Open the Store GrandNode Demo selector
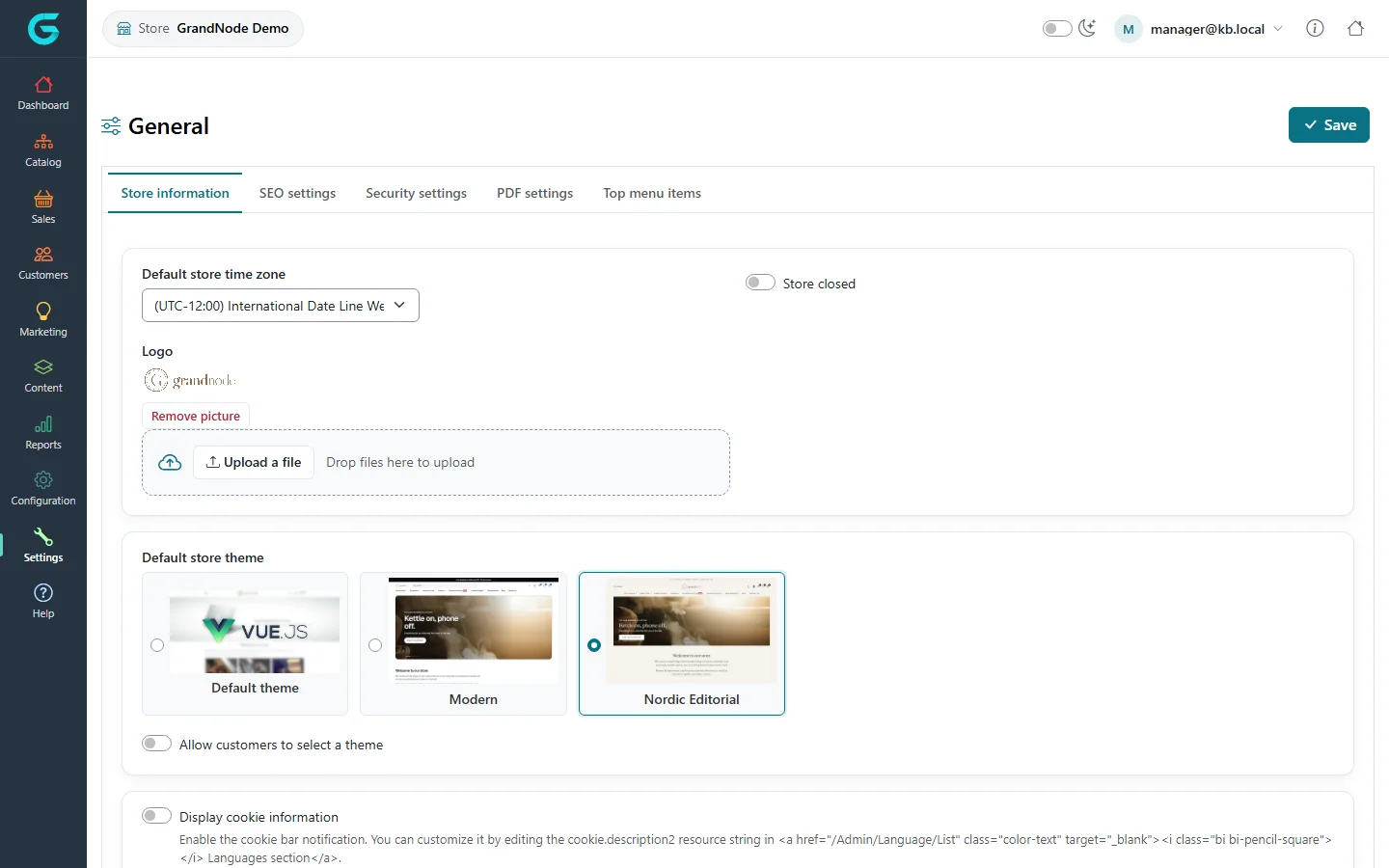This screenshot has height=868, width=1389. pos(203,29)
